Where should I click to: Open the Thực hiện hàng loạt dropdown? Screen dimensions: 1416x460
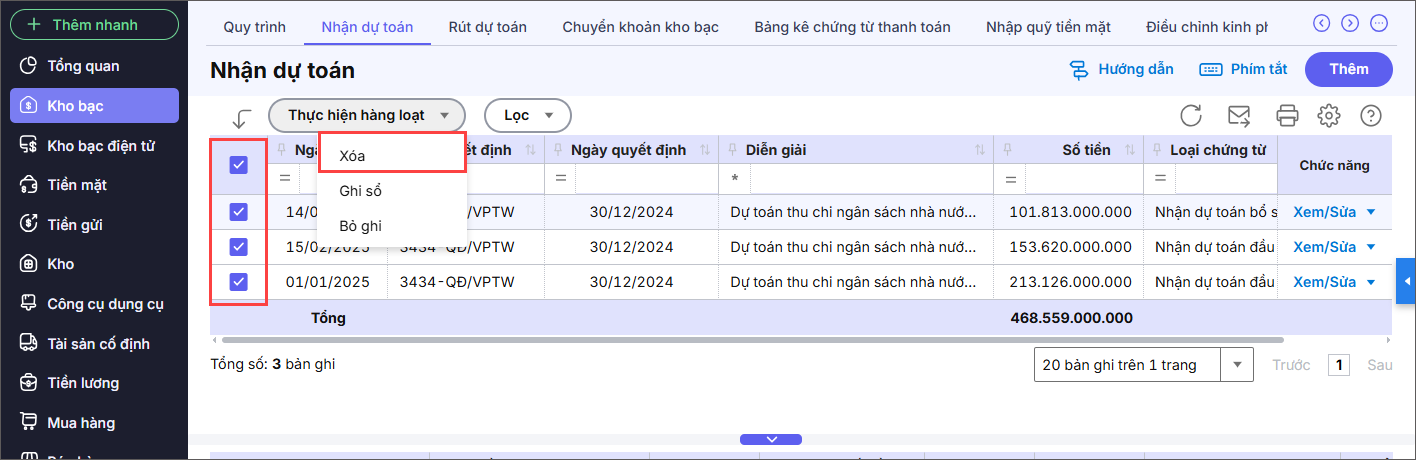pyautogui.click(x=366, y=115)
